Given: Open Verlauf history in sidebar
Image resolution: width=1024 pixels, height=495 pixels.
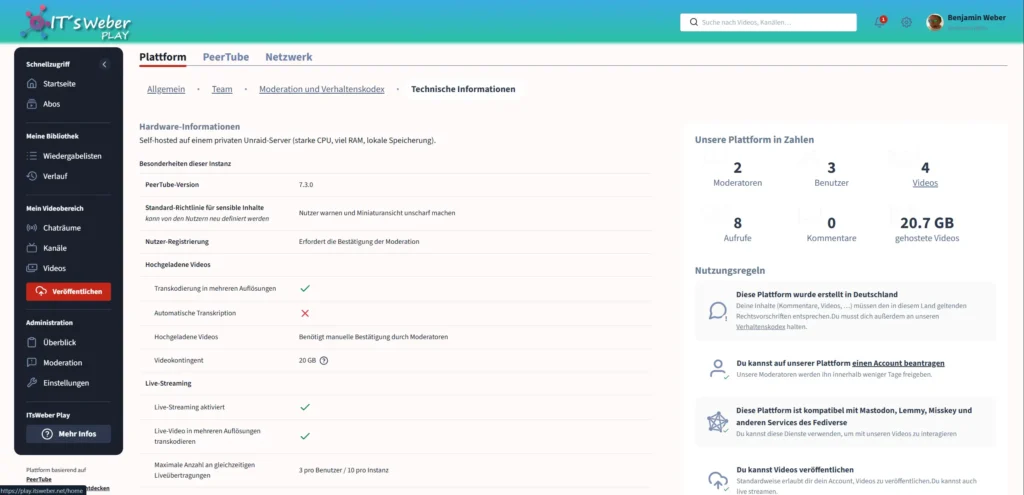Looking at the screenshot, I should tap(56, 176).
